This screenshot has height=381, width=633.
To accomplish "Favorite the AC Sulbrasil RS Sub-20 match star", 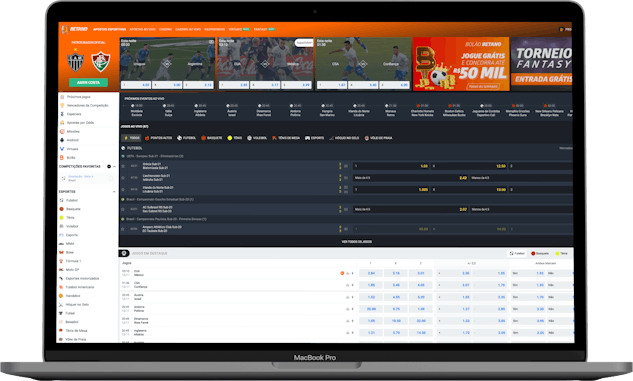I will pos(123,209).
